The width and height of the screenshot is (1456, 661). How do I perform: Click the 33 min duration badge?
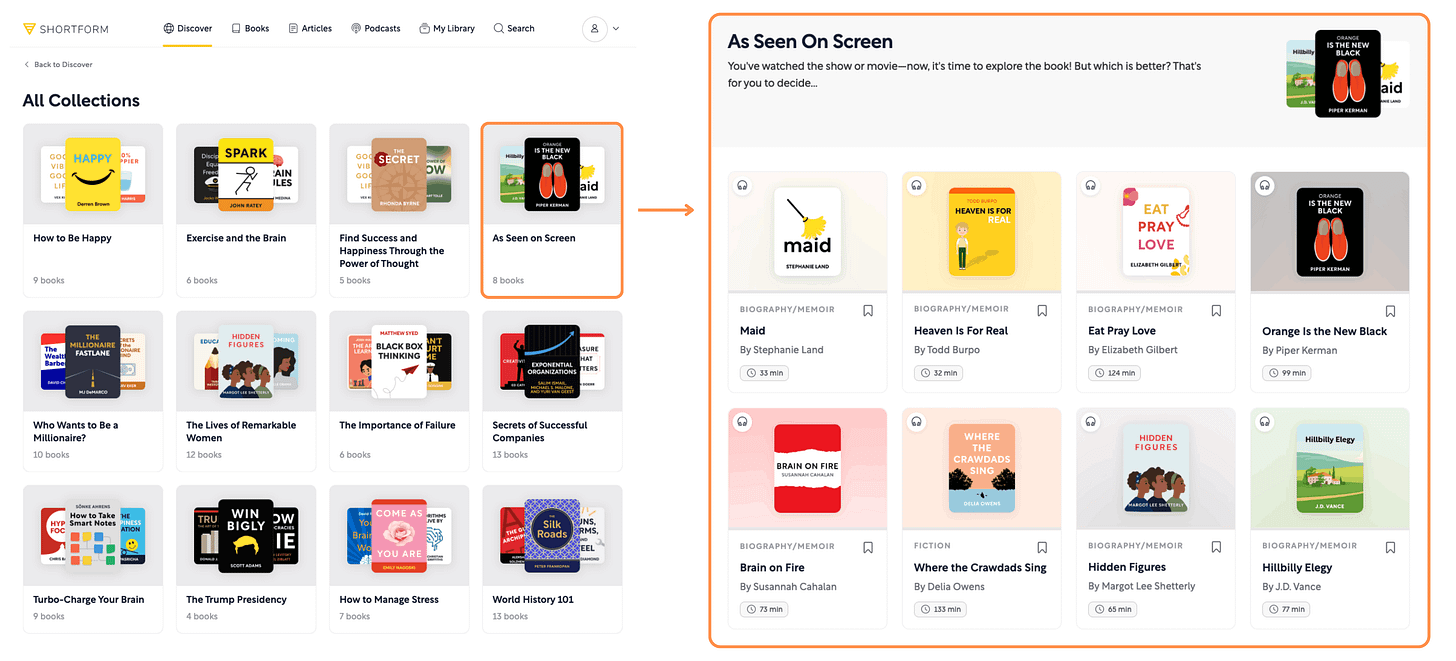[x=765, y=373]
